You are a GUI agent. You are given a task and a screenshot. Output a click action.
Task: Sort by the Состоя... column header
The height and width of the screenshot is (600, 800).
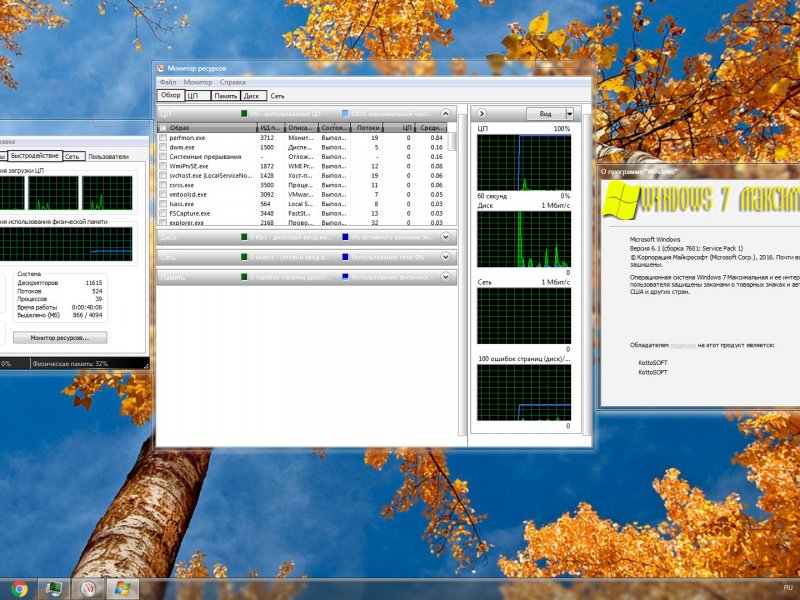(x=334, y=128)
